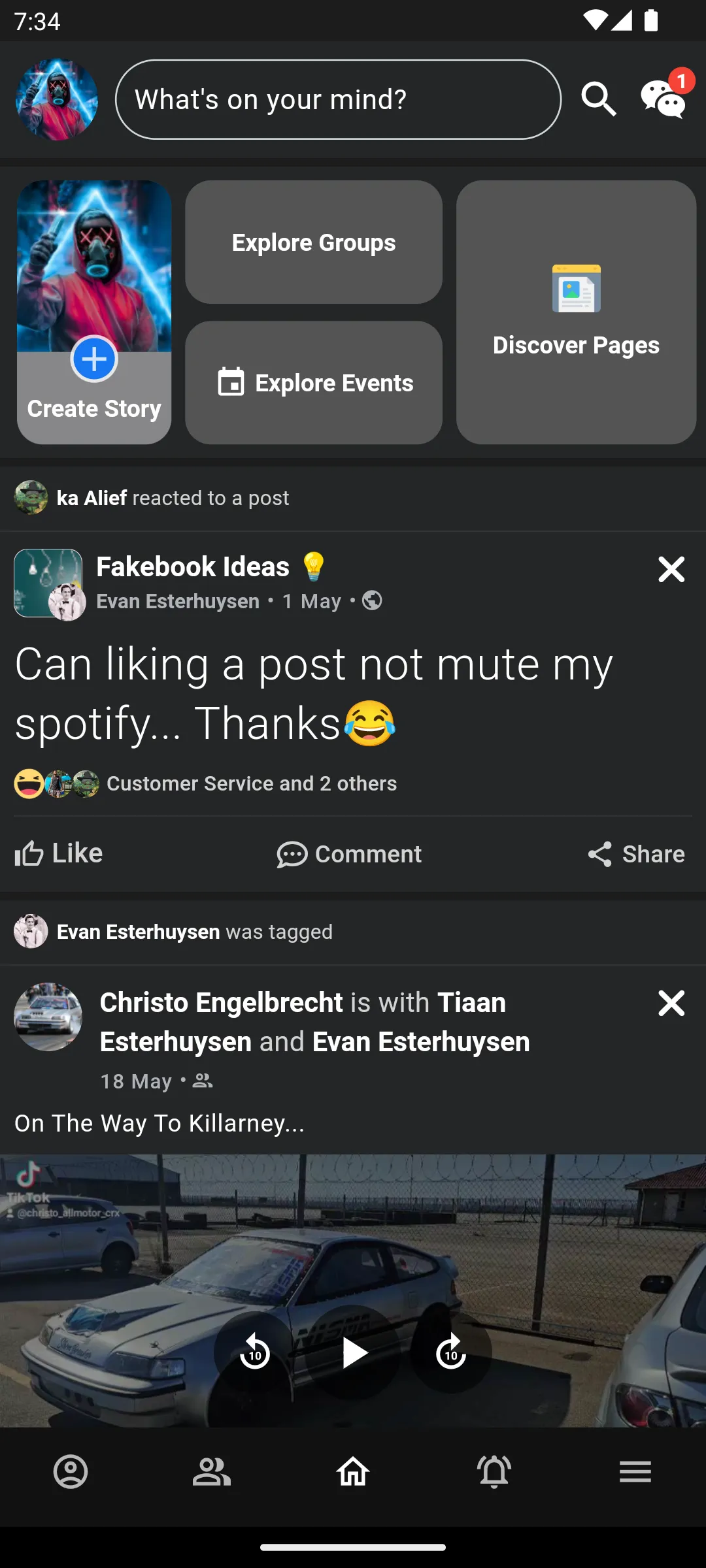
Task: Open Explore Groups
Action: (314, 242)
